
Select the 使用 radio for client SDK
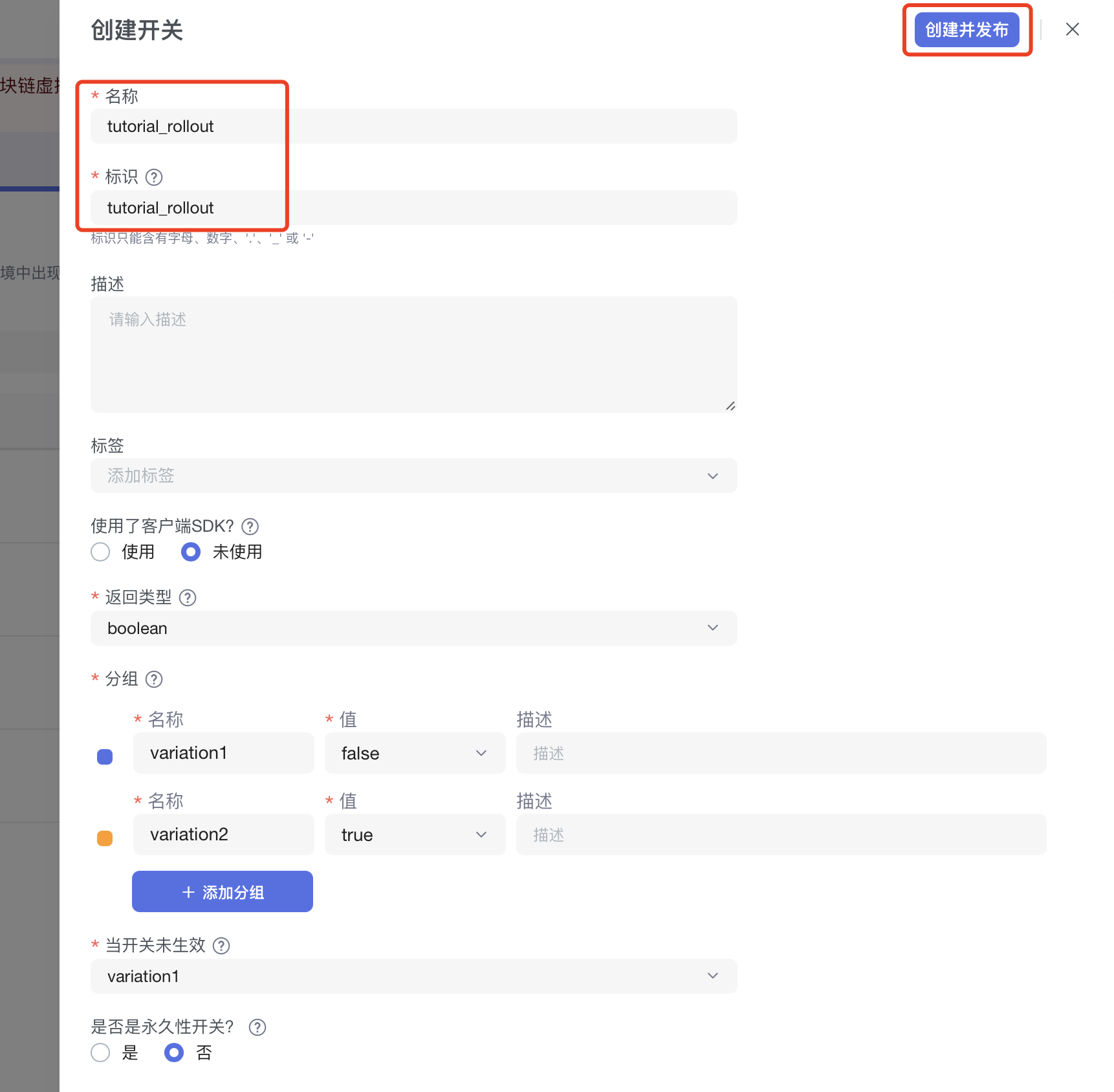point(101,552)
